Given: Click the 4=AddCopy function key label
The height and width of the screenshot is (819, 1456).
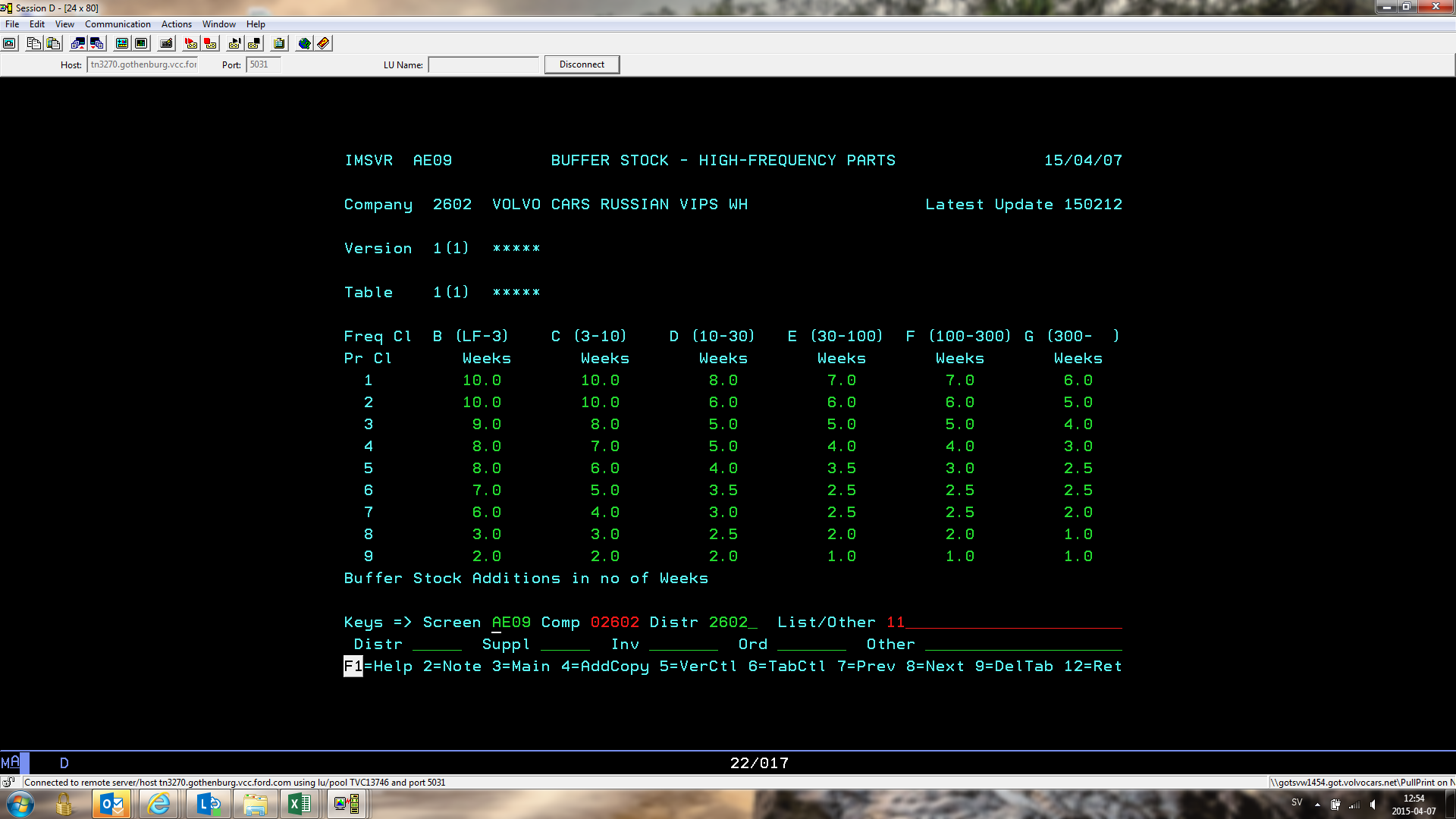Looking at the screenshot, I should (x=605, y=667).
